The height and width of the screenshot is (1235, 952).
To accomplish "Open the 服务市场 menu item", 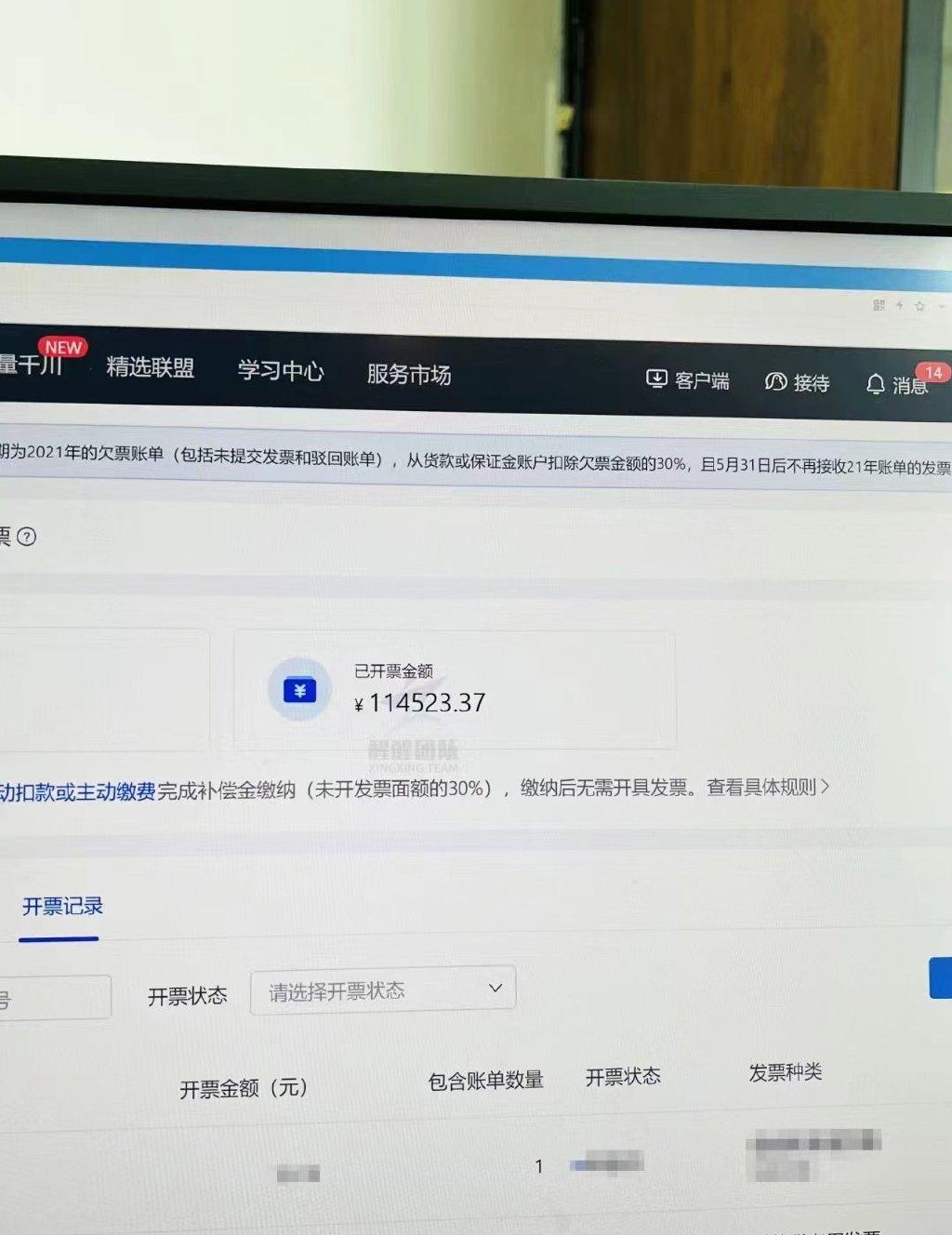I will pyautogui.click(x=409, y=374).
